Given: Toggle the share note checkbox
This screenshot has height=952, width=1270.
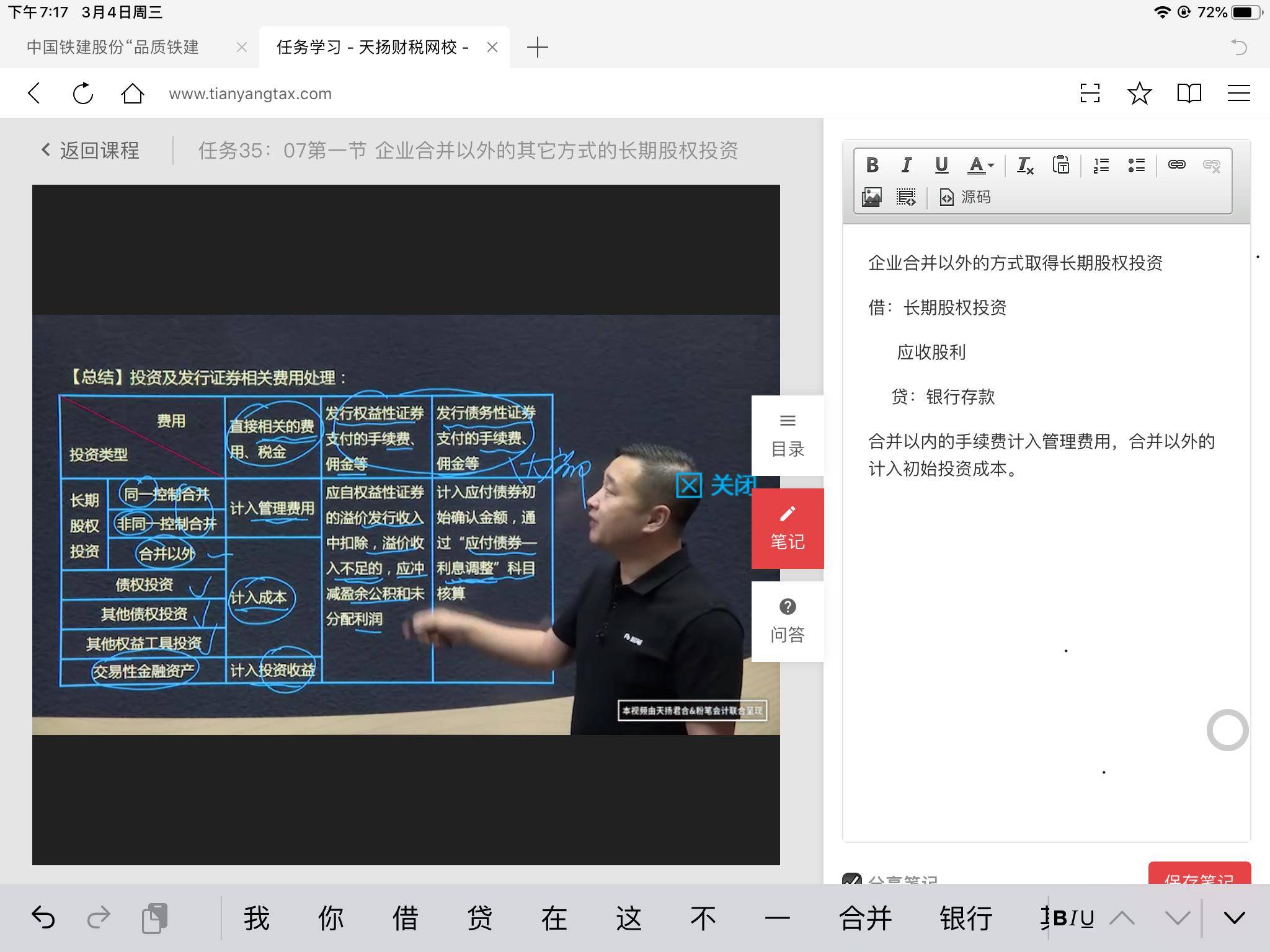Looking at the screenshot, I should click(852, 880).
